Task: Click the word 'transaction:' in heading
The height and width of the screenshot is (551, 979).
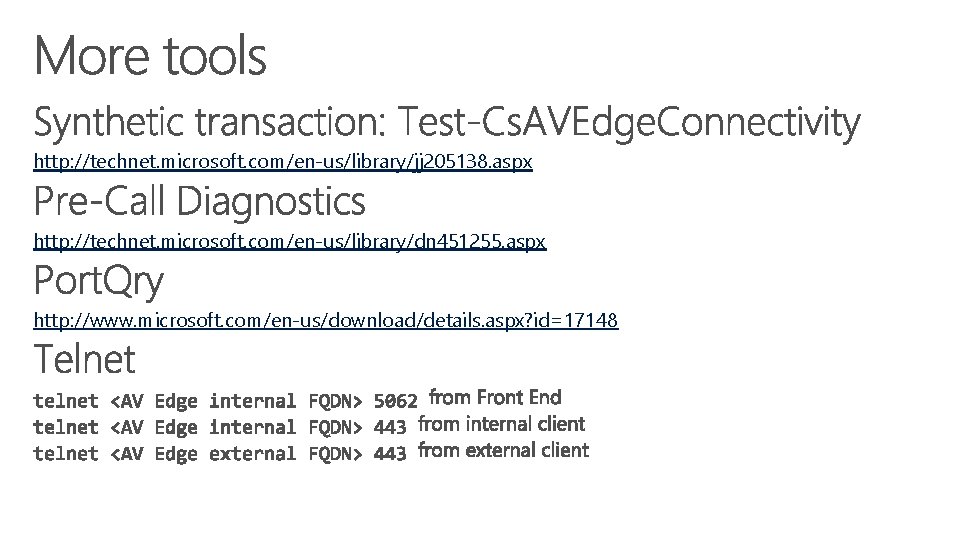Action: (x=291, y=122)
